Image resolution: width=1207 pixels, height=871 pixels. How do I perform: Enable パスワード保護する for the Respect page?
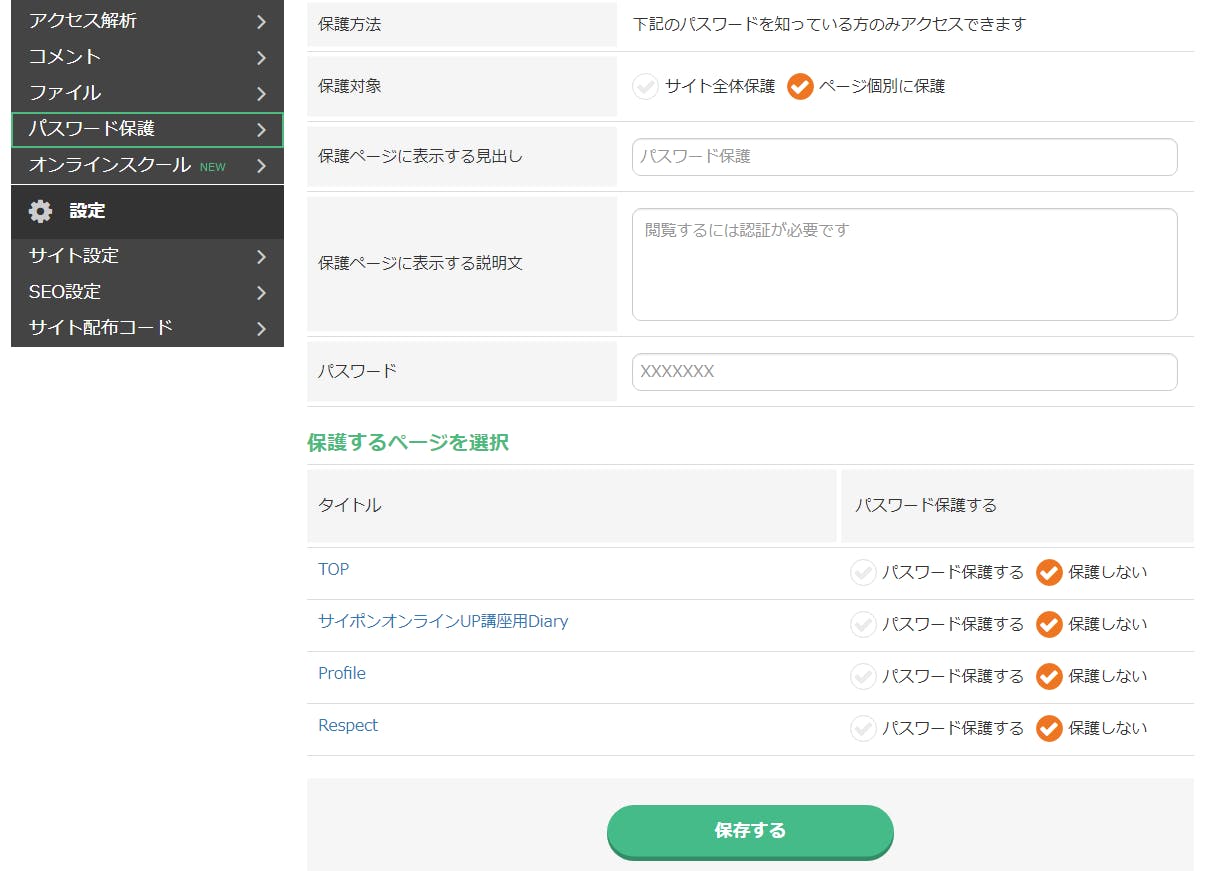click(863, 729)
